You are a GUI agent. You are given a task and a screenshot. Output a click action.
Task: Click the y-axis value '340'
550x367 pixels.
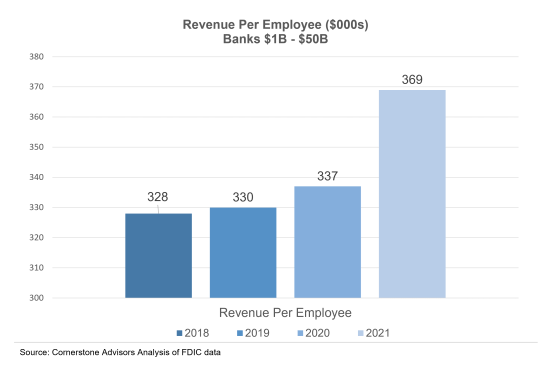(x=36, y=177)
